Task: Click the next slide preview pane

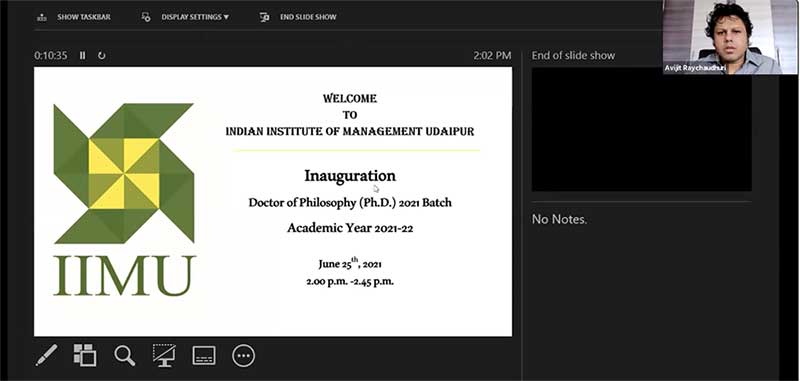Action: coord(641,129)
